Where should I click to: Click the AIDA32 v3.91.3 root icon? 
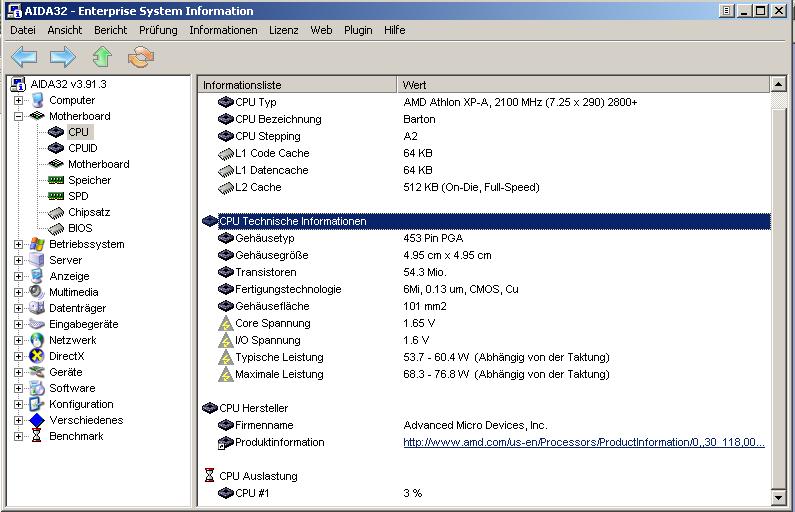point(18,84)
